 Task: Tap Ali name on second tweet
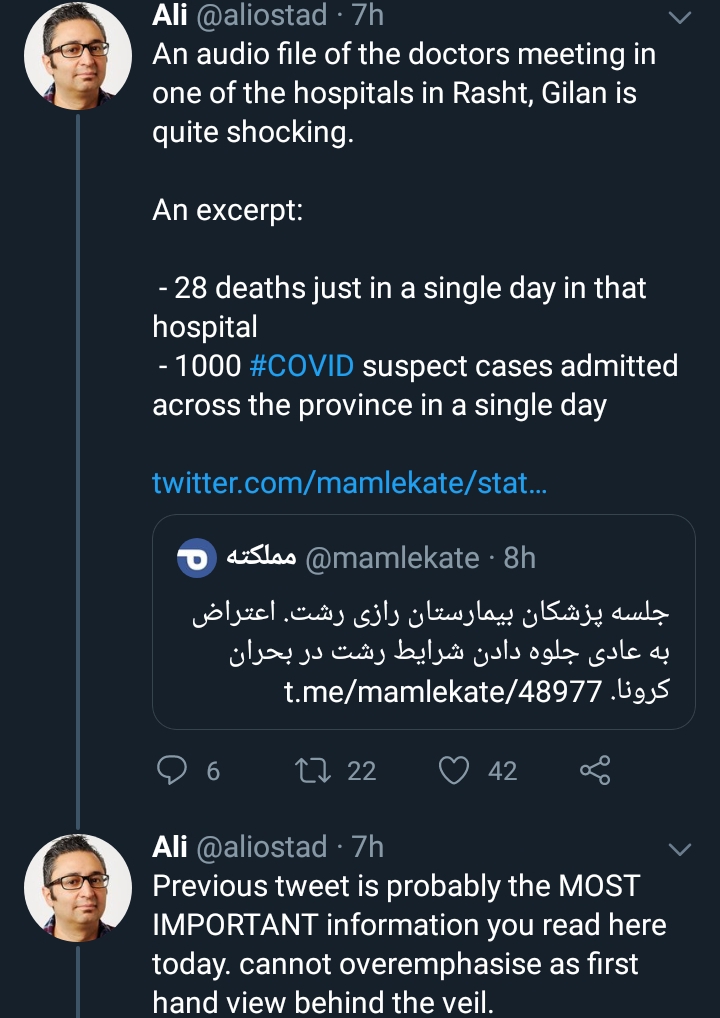tap(169, 847)
